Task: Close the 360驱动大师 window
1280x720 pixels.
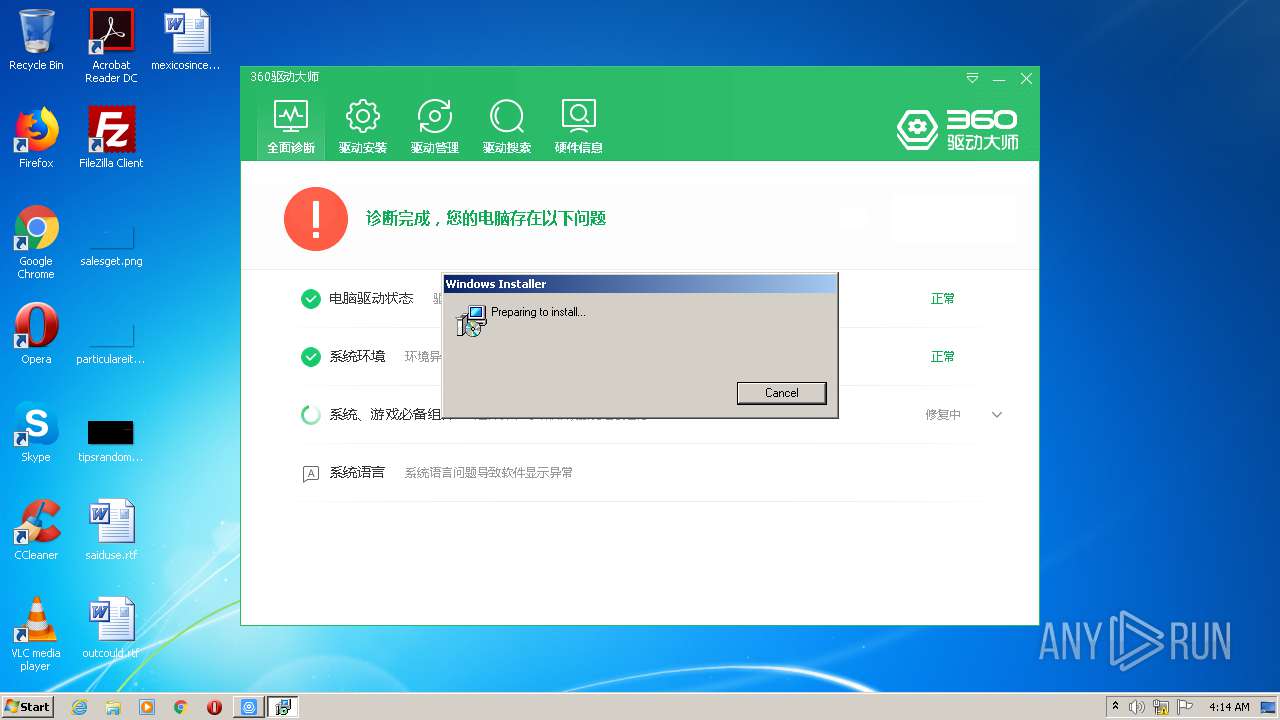Action: tap(1026, 79)
